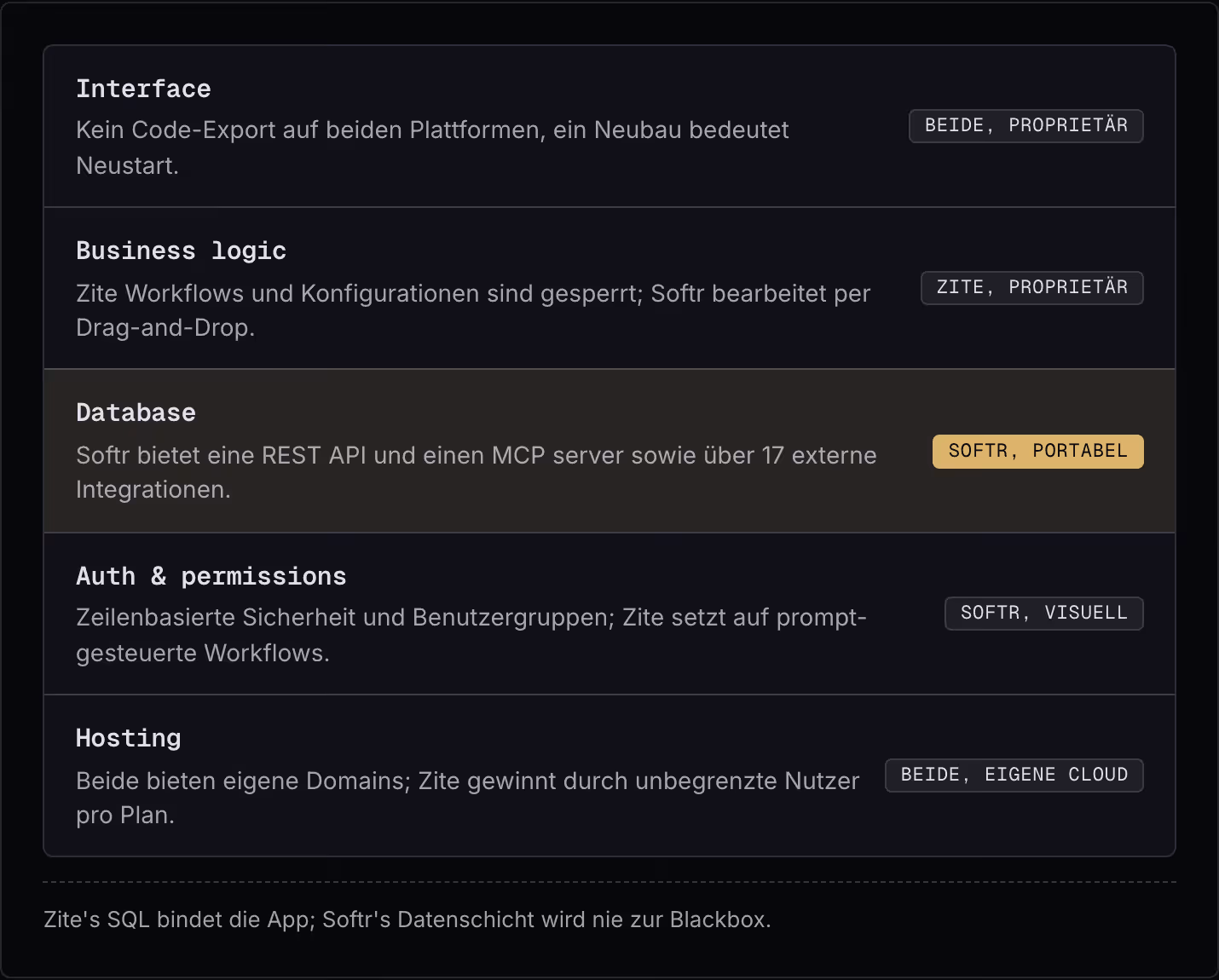Click text about Kein Code-Export
The width and height of the screenshot is (1219, 980).
432,147
